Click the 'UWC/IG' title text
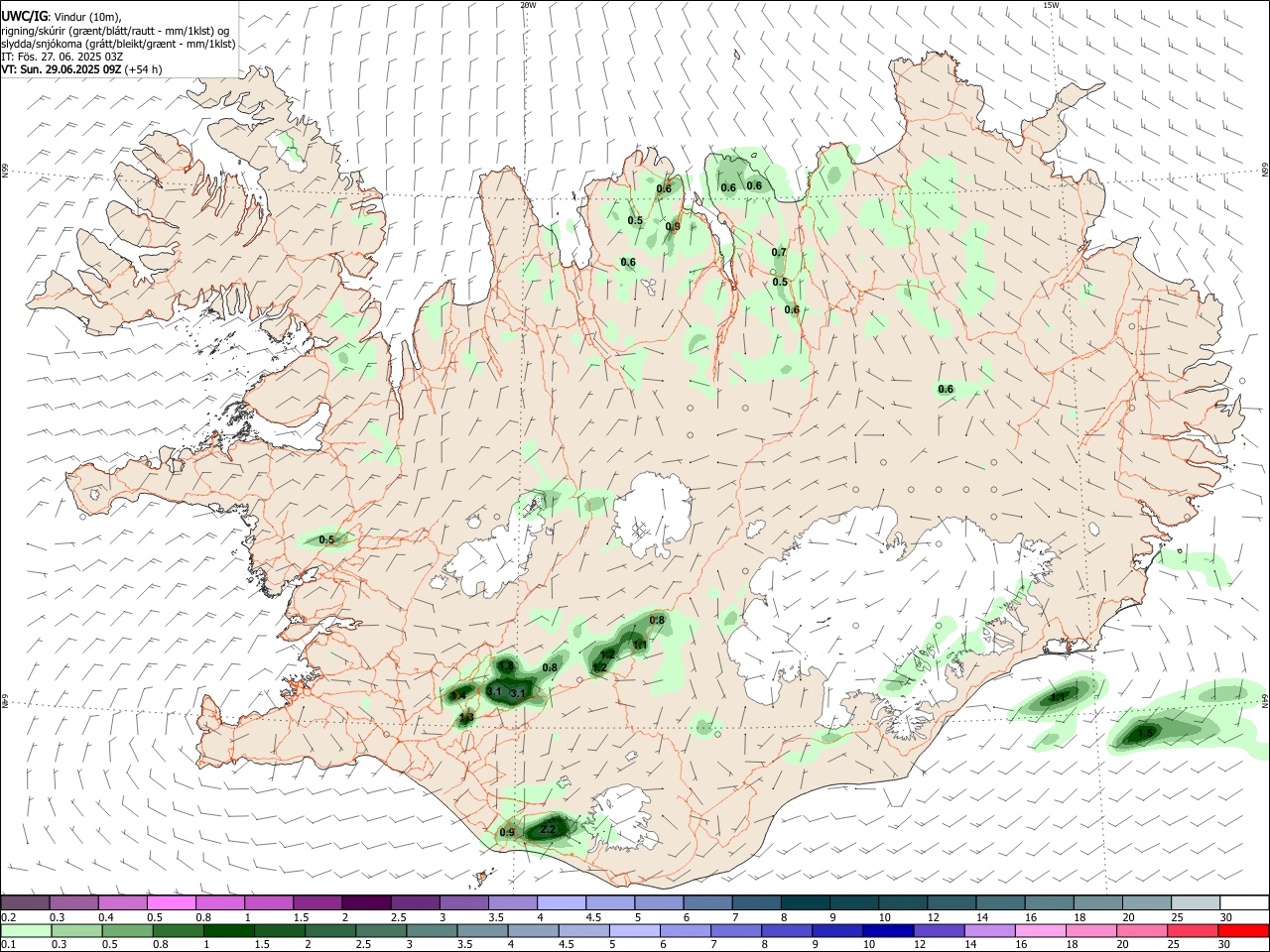Image resolution: width=1270 pixels, height=952 pixels. click(x=23, y=16)
